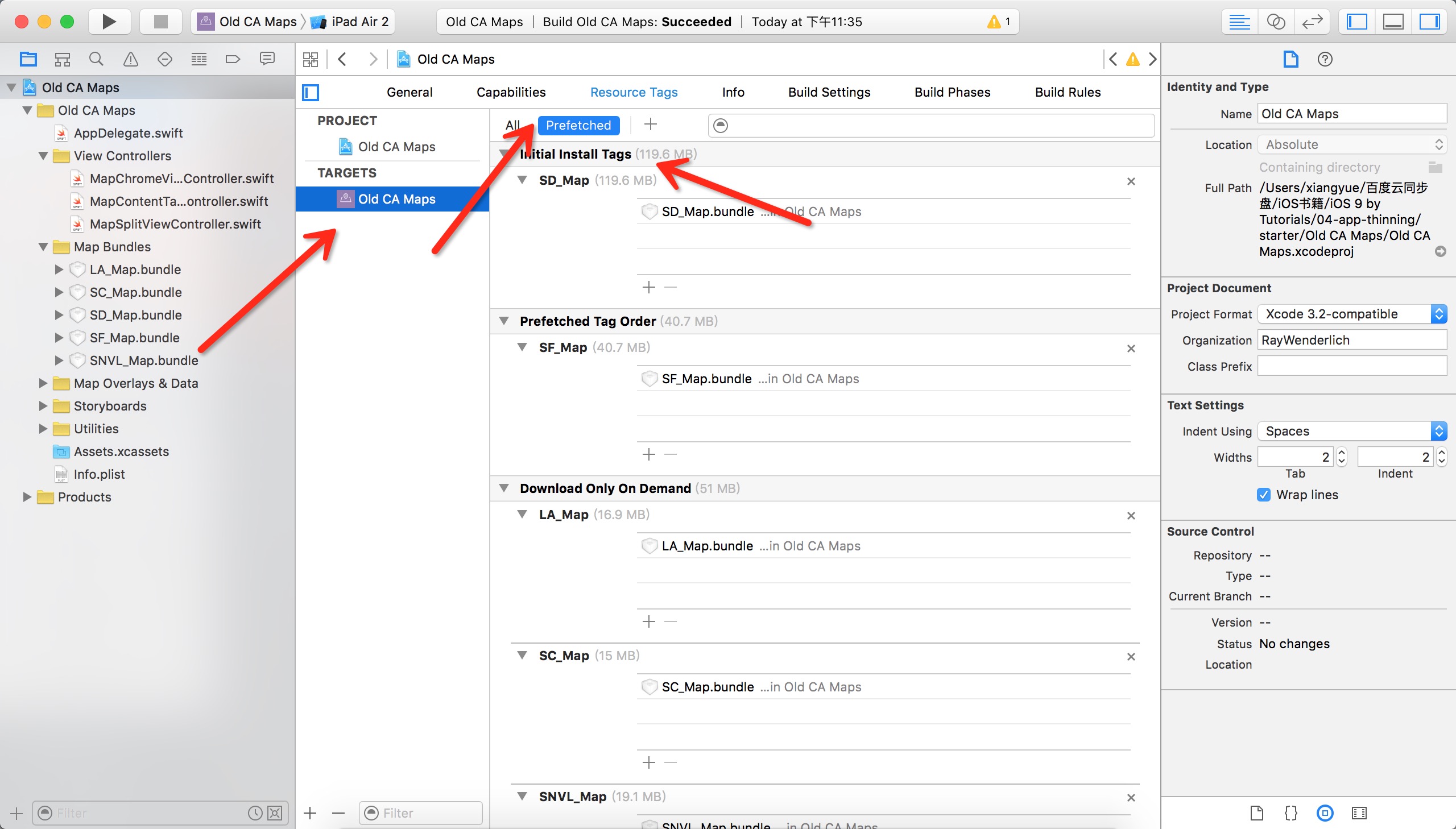Select the All tags filter
The height and width of the screenshot is (829, 1456).
pyautogui.click(x=512, y=125)
